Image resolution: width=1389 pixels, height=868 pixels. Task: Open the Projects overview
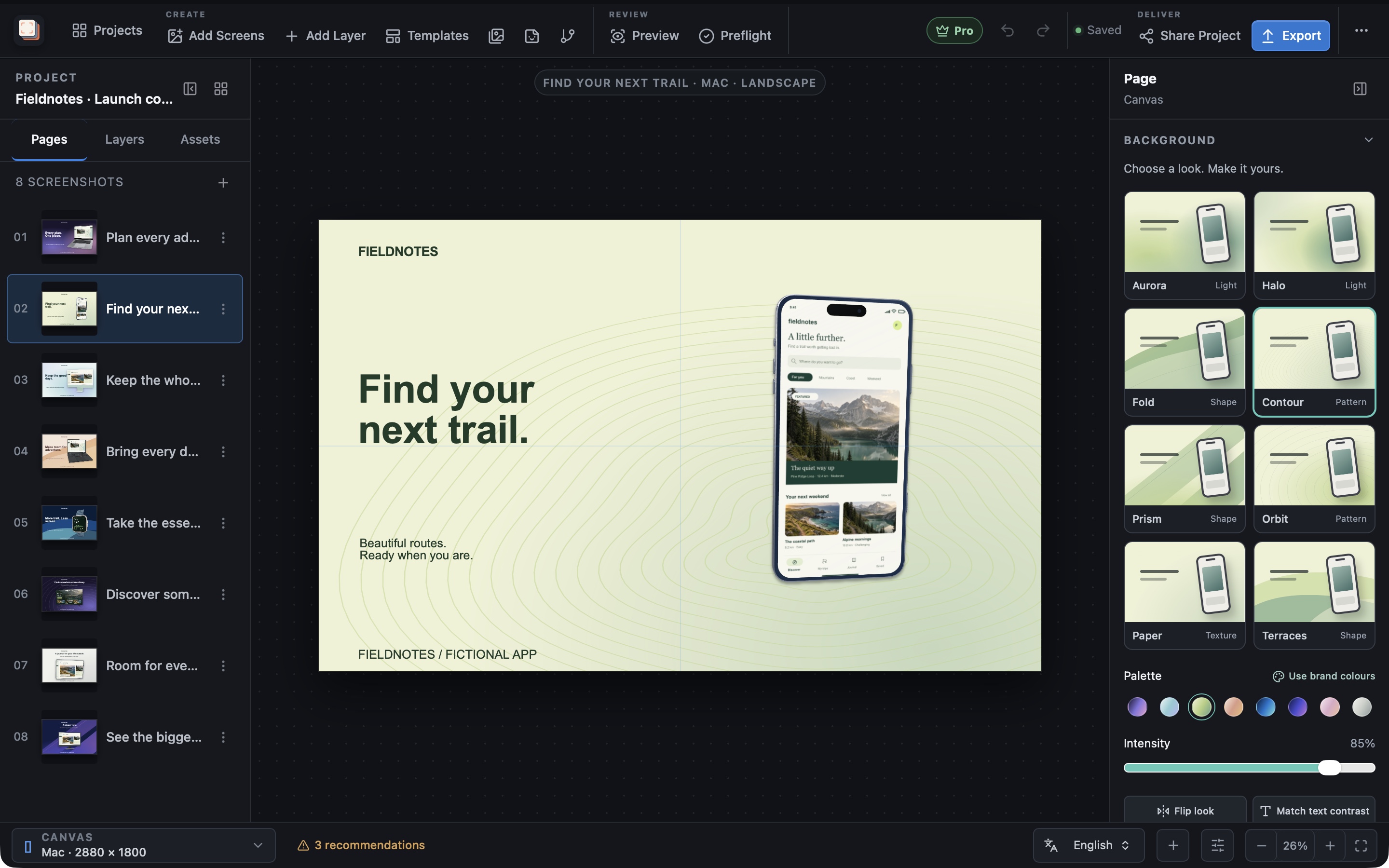tap(108, 30)
